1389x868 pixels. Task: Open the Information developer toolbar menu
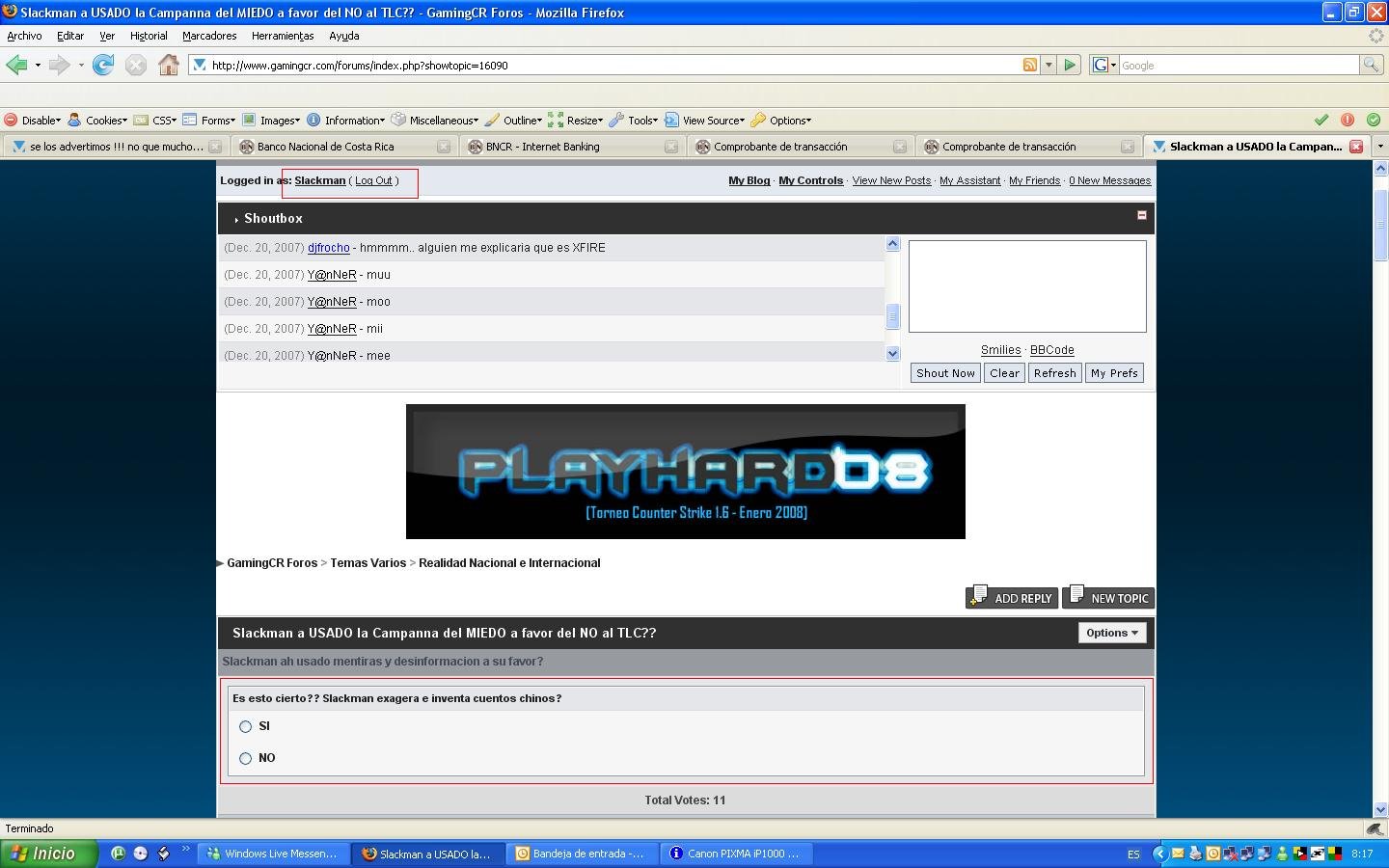coord(346,121)
